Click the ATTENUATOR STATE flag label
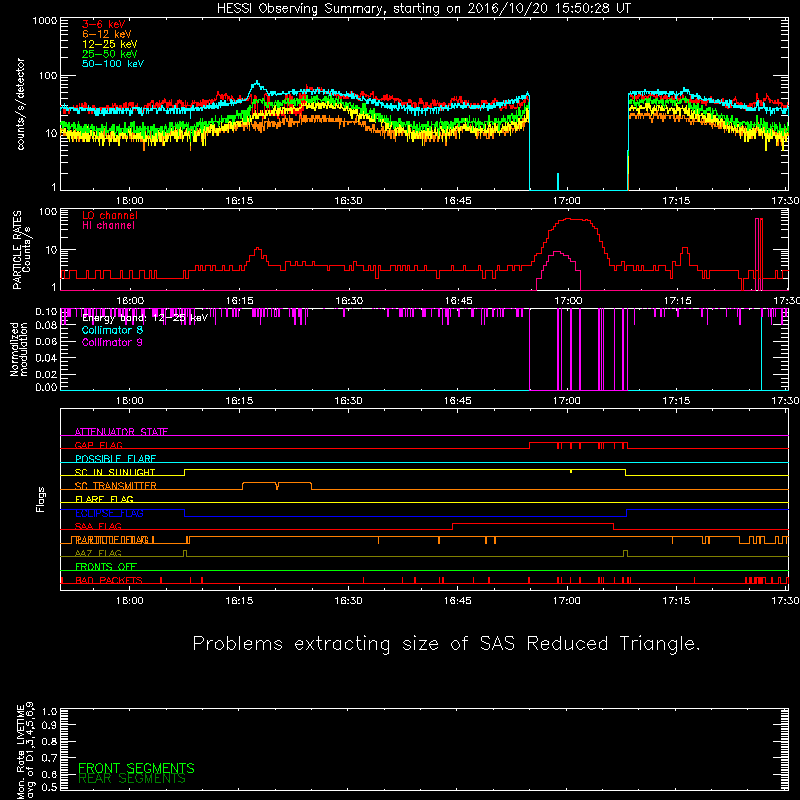Viewport: 800px width, 800px height. (x=121, y=432)
